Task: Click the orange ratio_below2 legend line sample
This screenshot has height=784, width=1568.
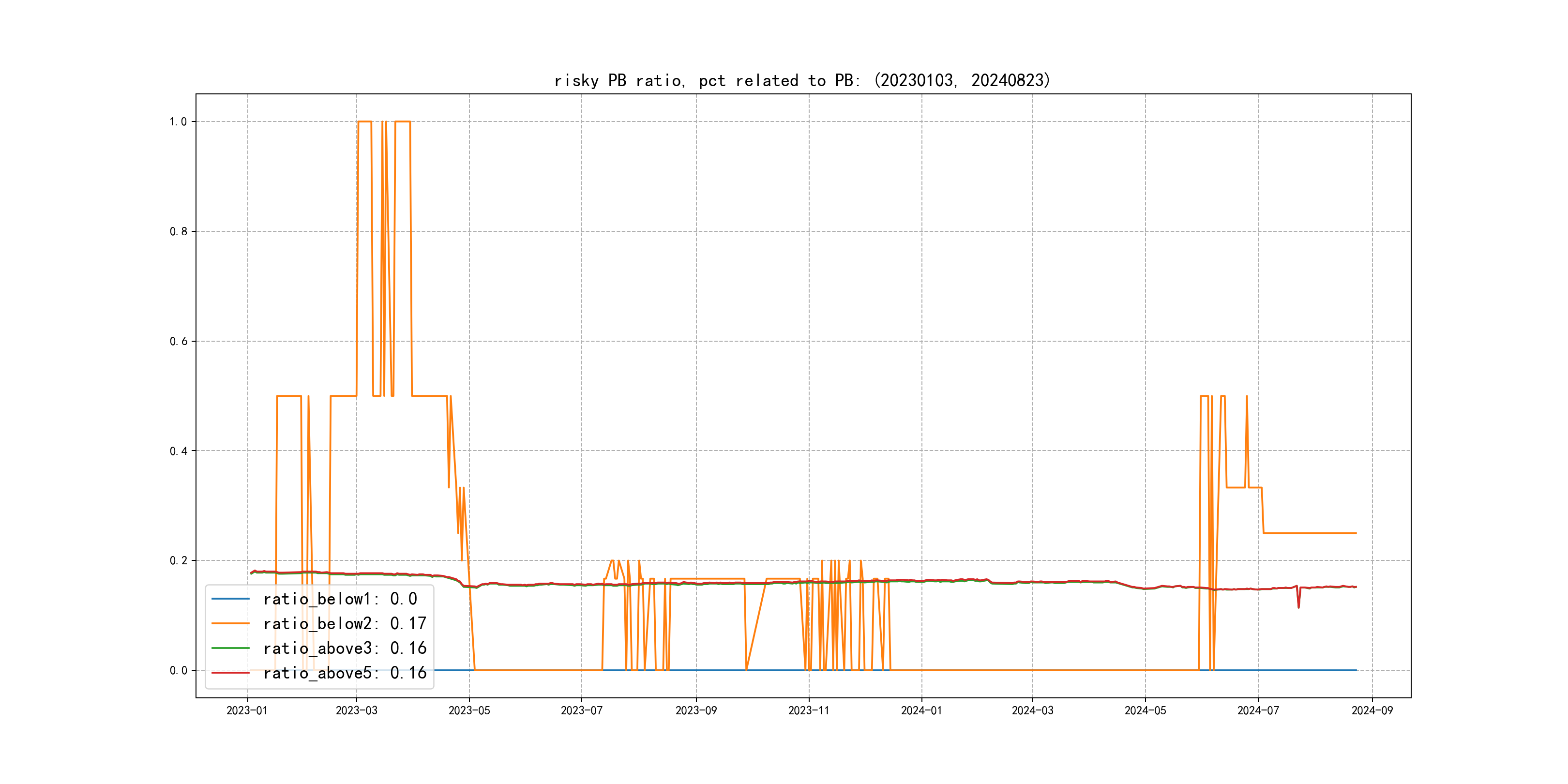Action: (230, 623)
